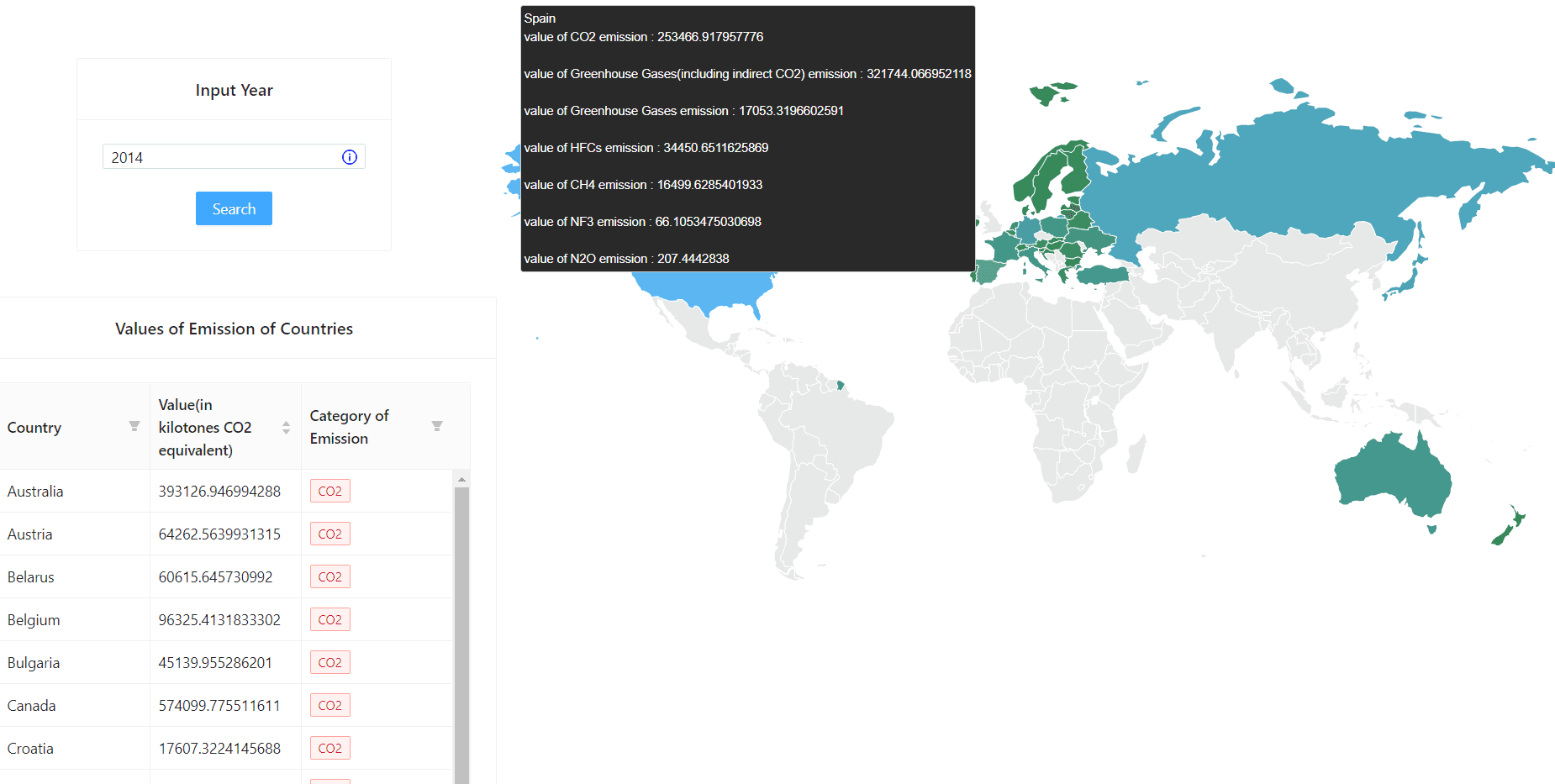Click the Value (in kilotones CO2 equivalent) header
This screenshot has width=1555, height=784.
[x=225, y=427]
